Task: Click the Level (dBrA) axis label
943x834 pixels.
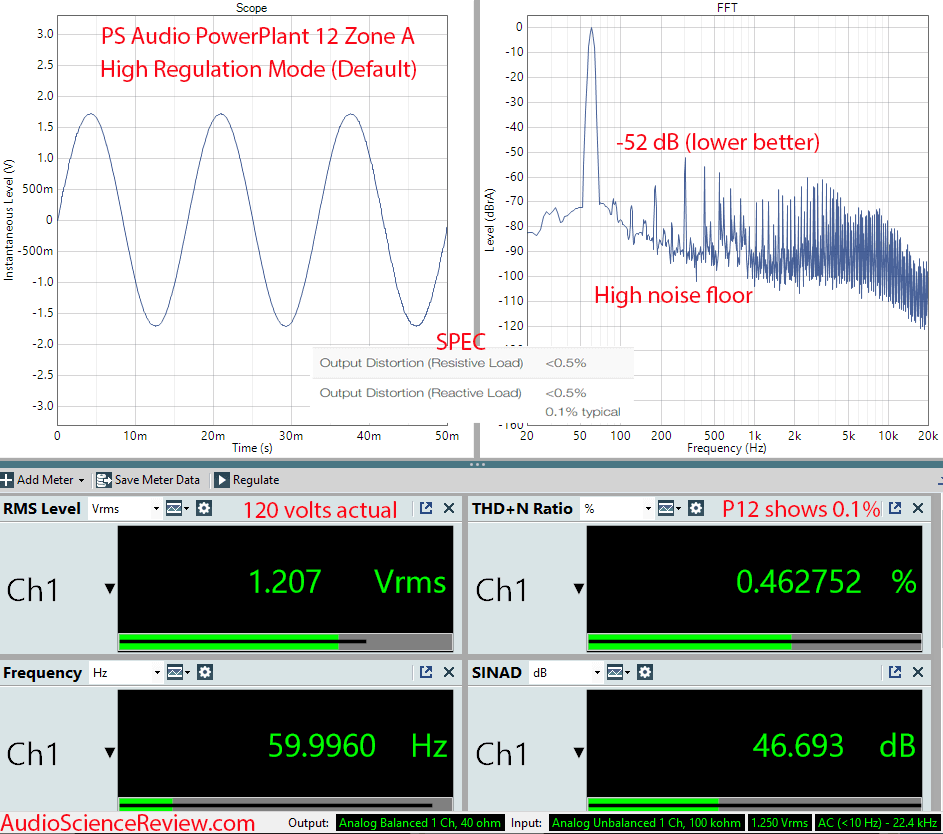Action: pos(490,220)
